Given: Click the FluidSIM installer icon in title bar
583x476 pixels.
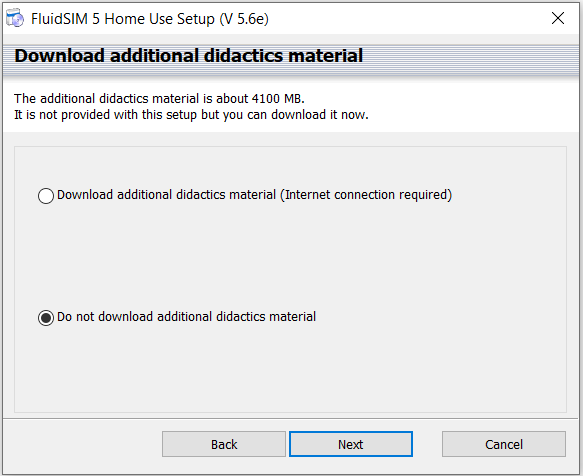Looking at the screenshot, I should pos(15,18).
